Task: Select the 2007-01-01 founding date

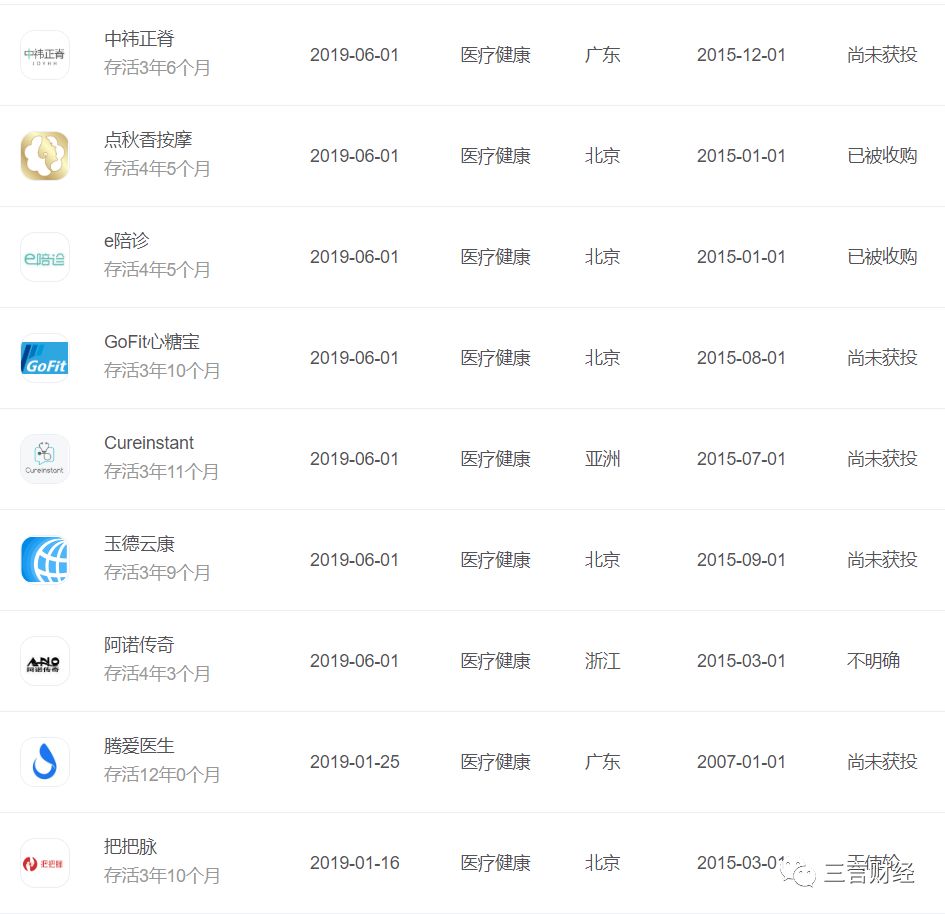Action: tap(741, 762)
